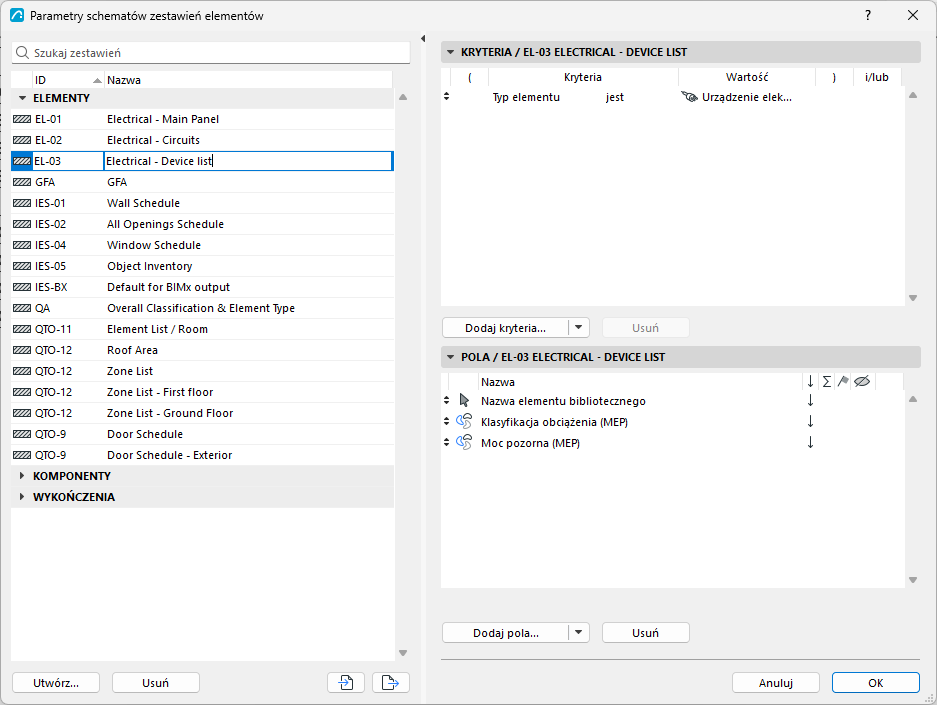Viewport: 937px width, 705px height.
Task: Toggle sort direction for Klasyfikacja obciążenia (MEP)
Action: 810,422
